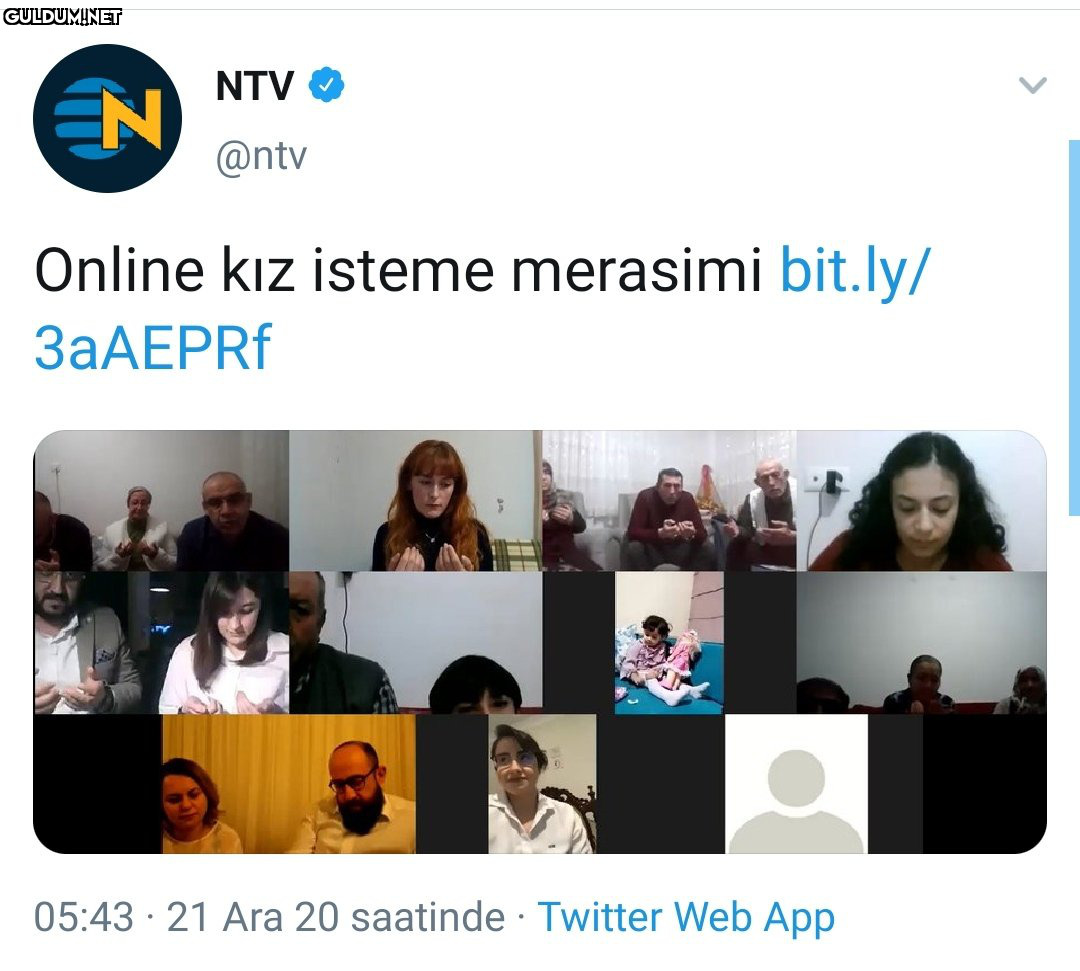Select the curly dark-haired woman's video tile
The width and height of the screenshot is (1080, 971).
pyautogui.click(x=922, y=501)
